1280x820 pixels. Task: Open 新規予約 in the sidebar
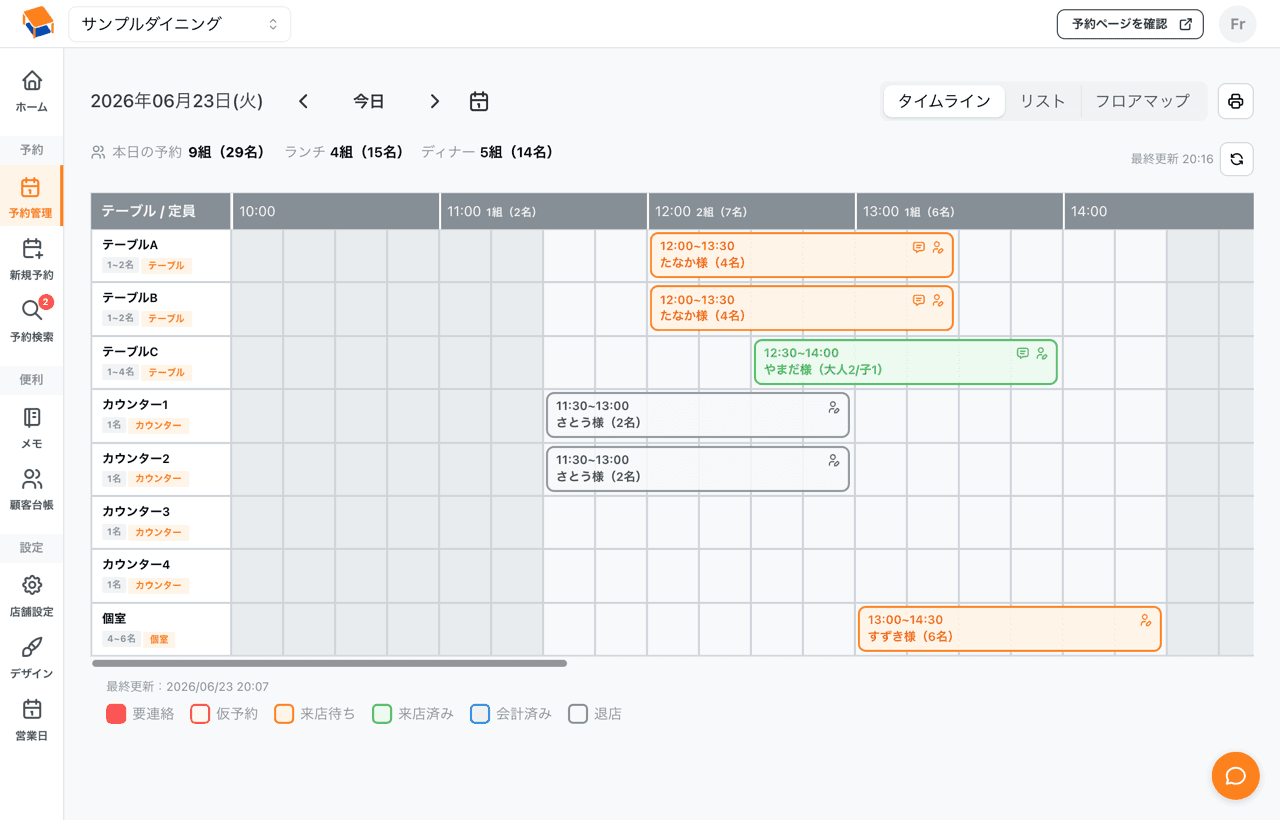tap(32, 259)
